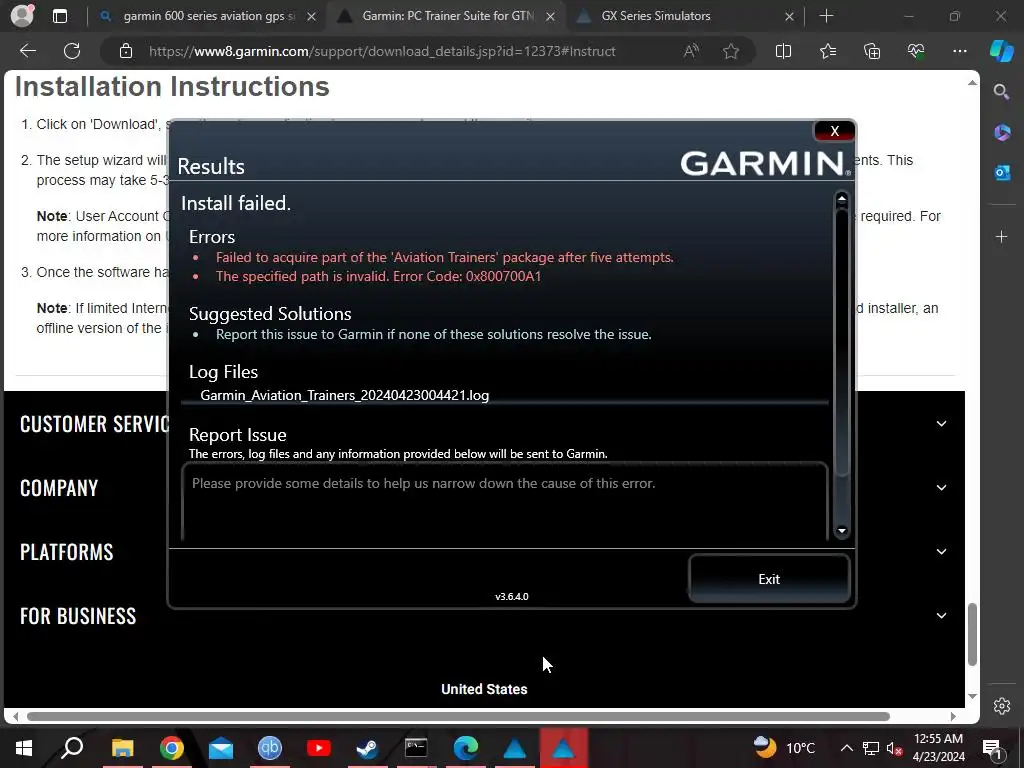Close the Garmin installer with the X button
The height and width of the screenshot is (768, 1024).
click(834, 131)
